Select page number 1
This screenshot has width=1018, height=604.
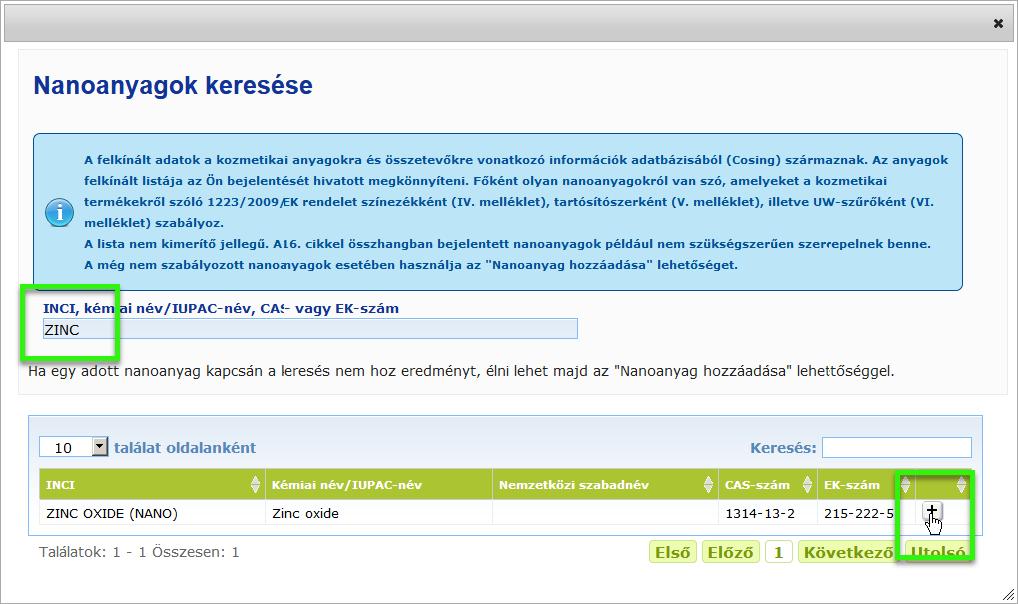pyautogui.click(x=778, y=552)
